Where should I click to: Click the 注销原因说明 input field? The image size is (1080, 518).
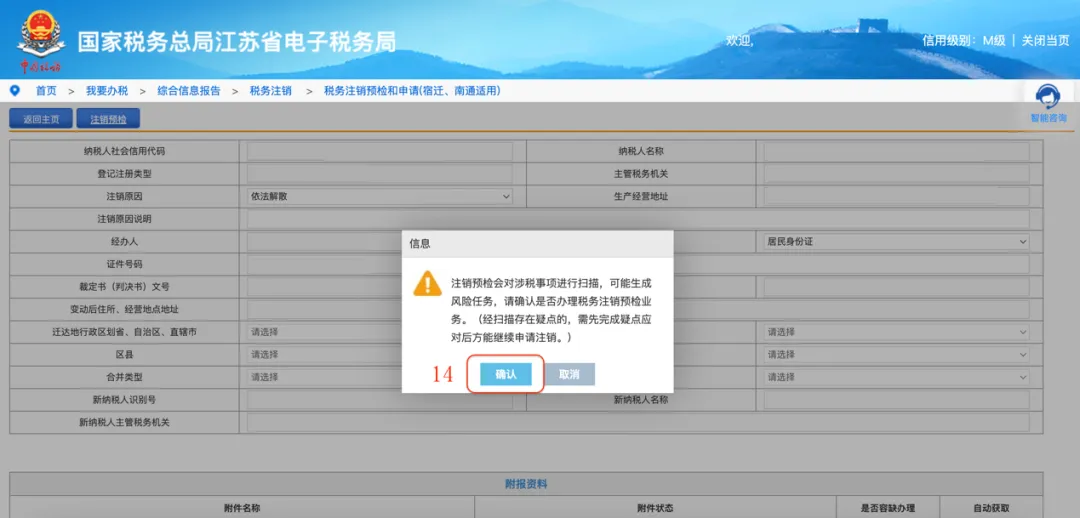[638, 219]
